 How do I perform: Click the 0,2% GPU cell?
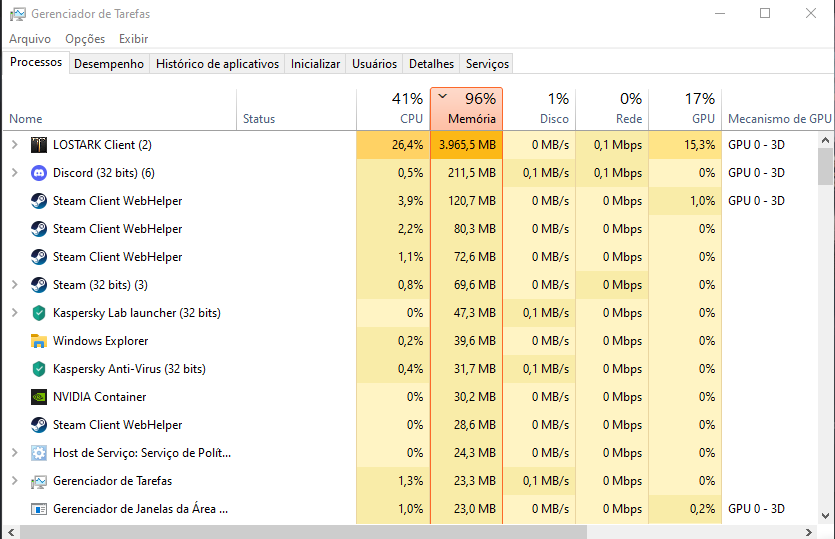pos(685,509)
